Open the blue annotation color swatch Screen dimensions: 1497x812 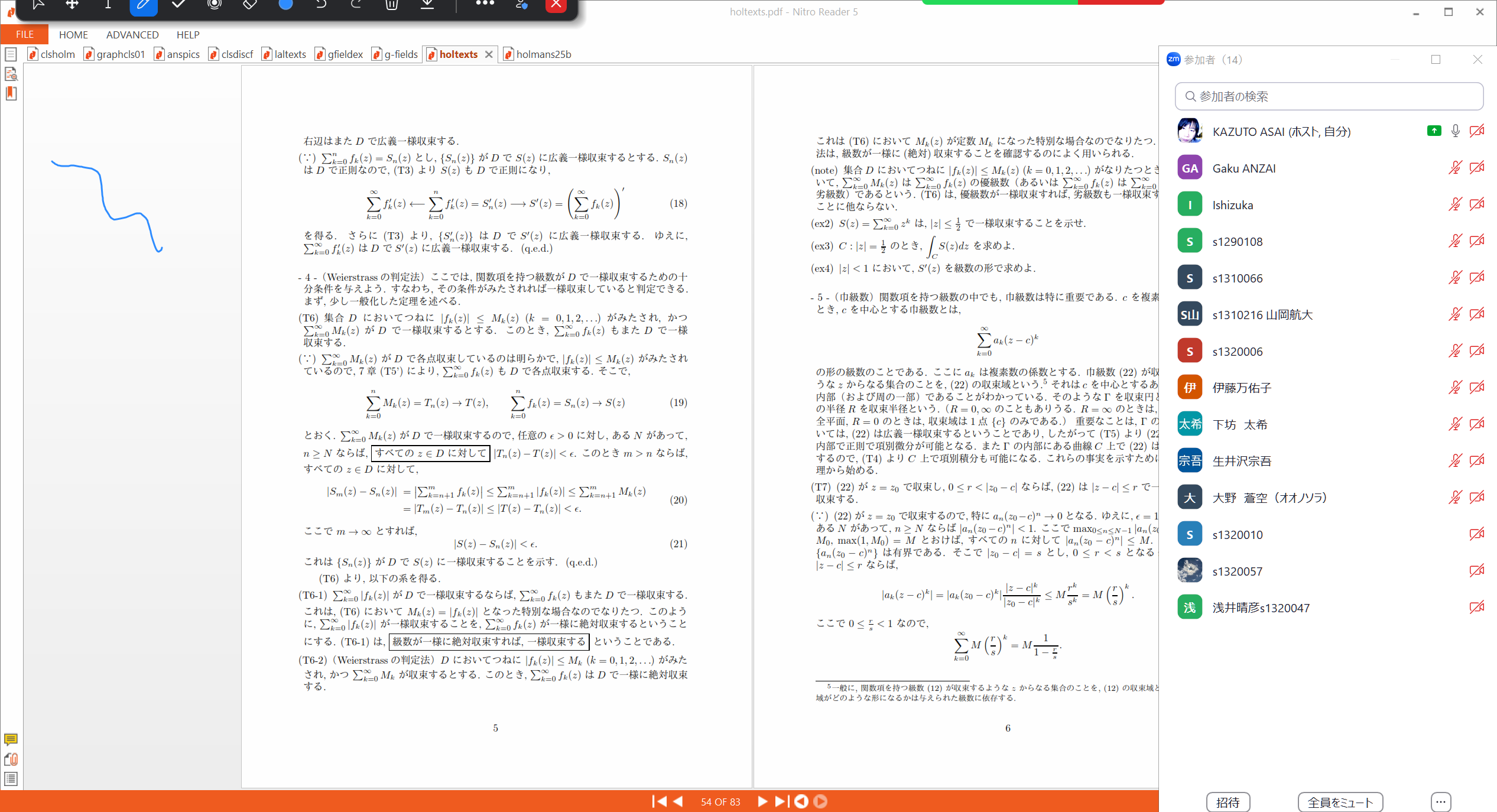285,5
